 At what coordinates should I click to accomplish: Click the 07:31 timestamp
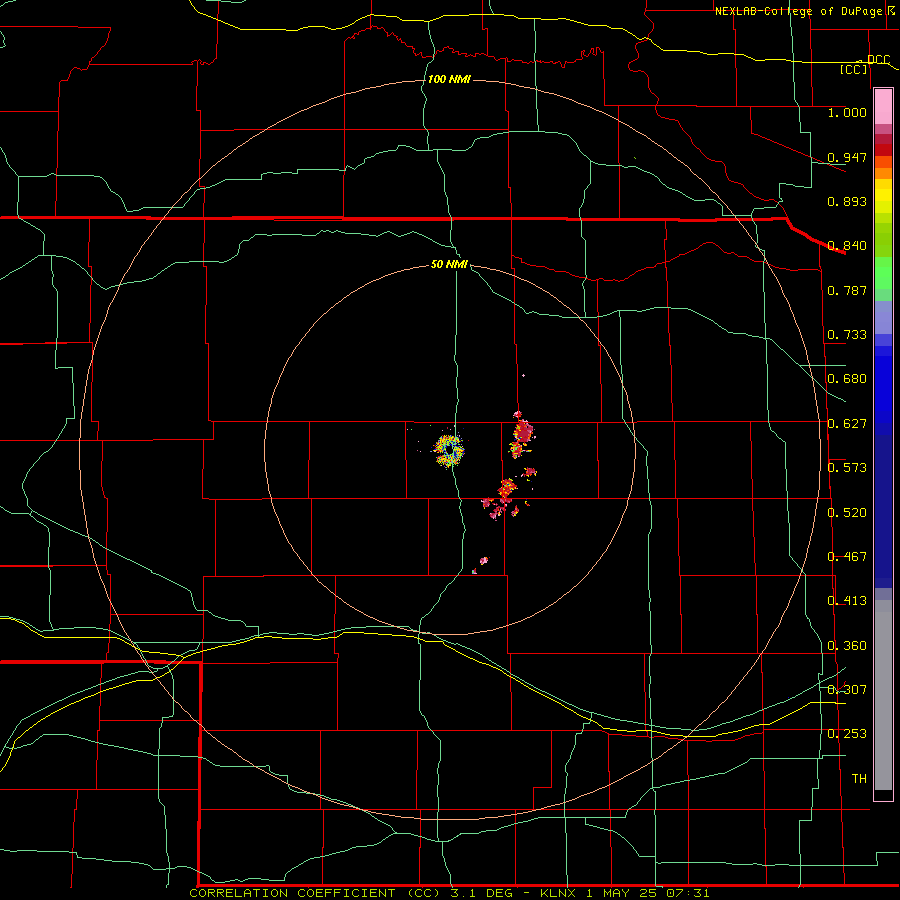tap(688, 893)
